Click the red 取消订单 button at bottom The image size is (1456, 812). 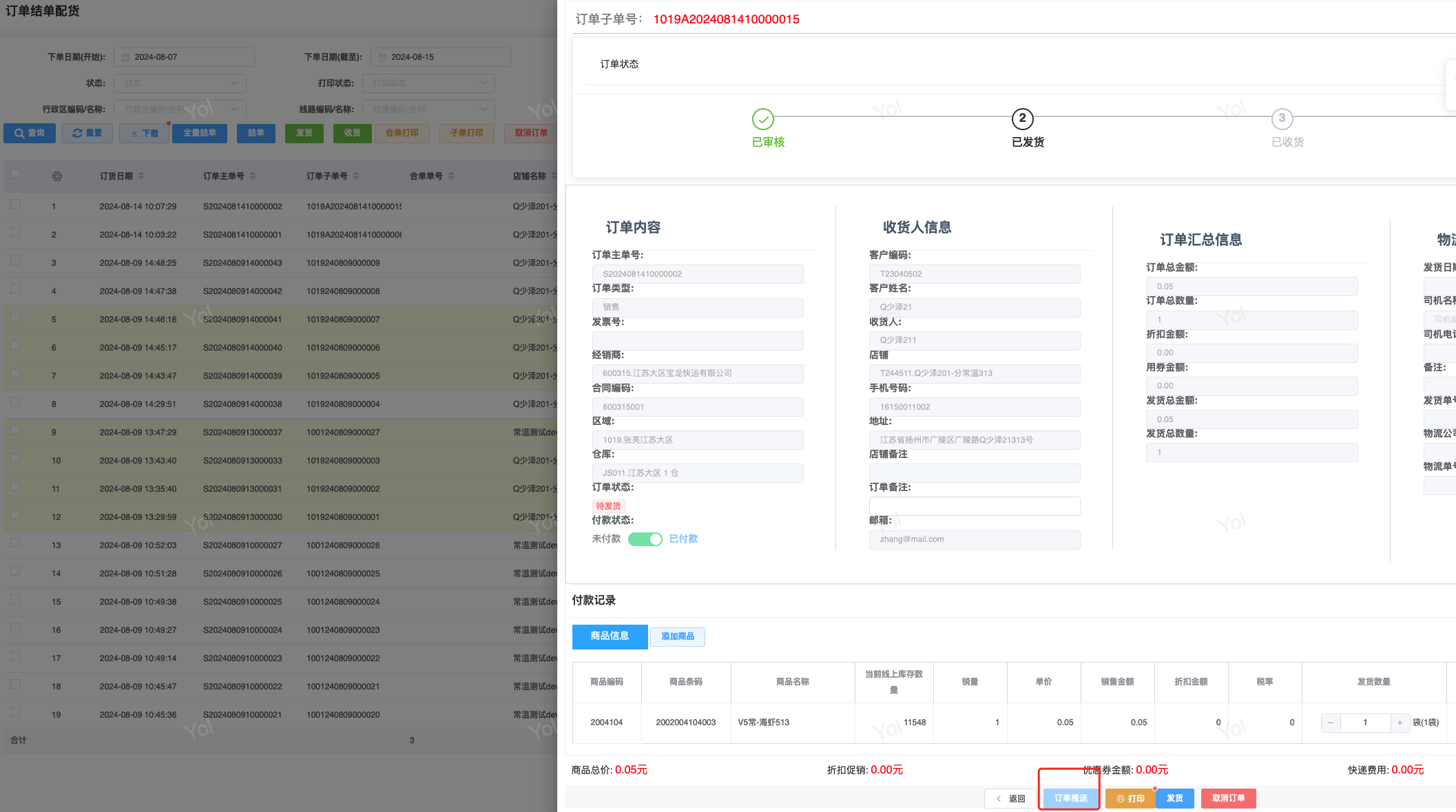click(1228, 798)
